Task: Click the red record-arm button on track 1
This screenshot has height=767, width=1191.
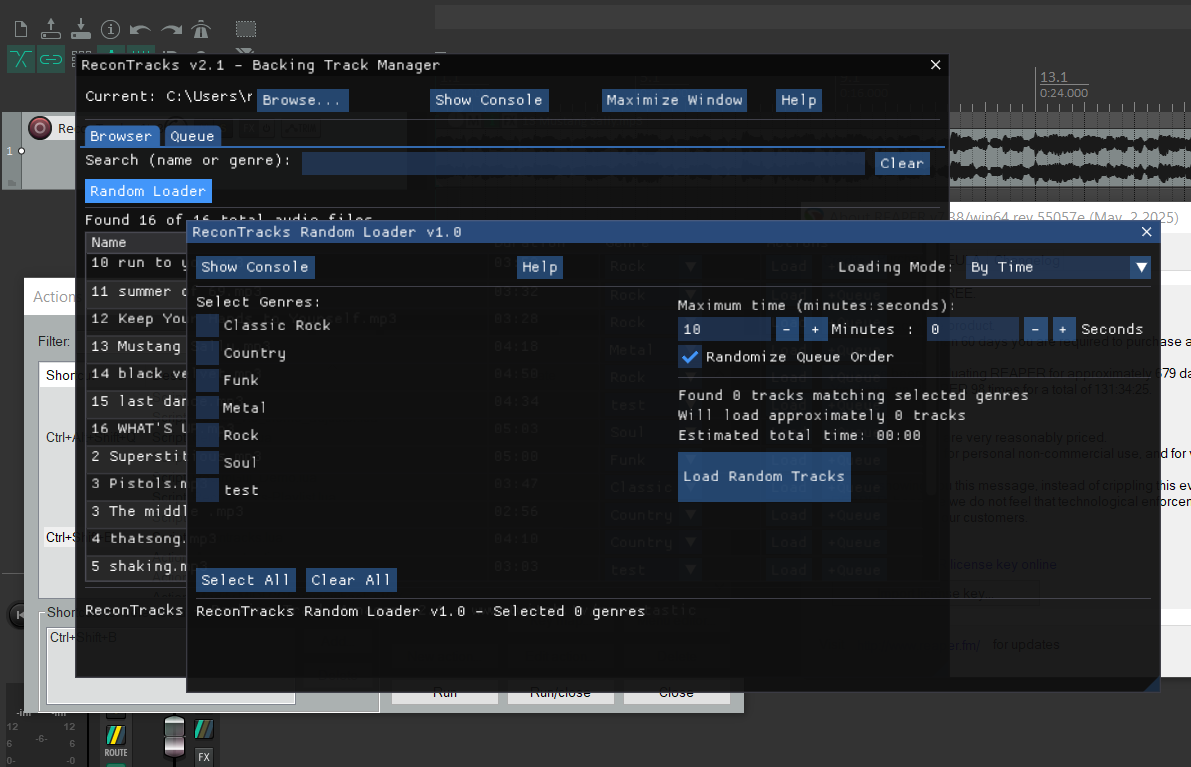Action: [x=39, y=128]
